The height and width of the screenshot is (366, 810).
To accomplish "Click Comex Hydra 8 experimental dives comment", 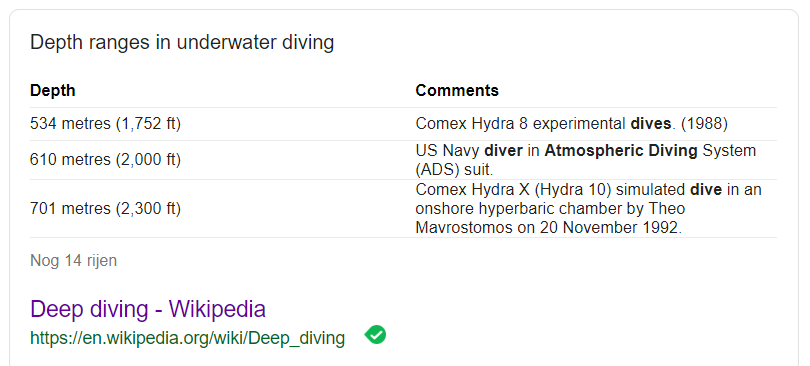I will click(572, 124).
